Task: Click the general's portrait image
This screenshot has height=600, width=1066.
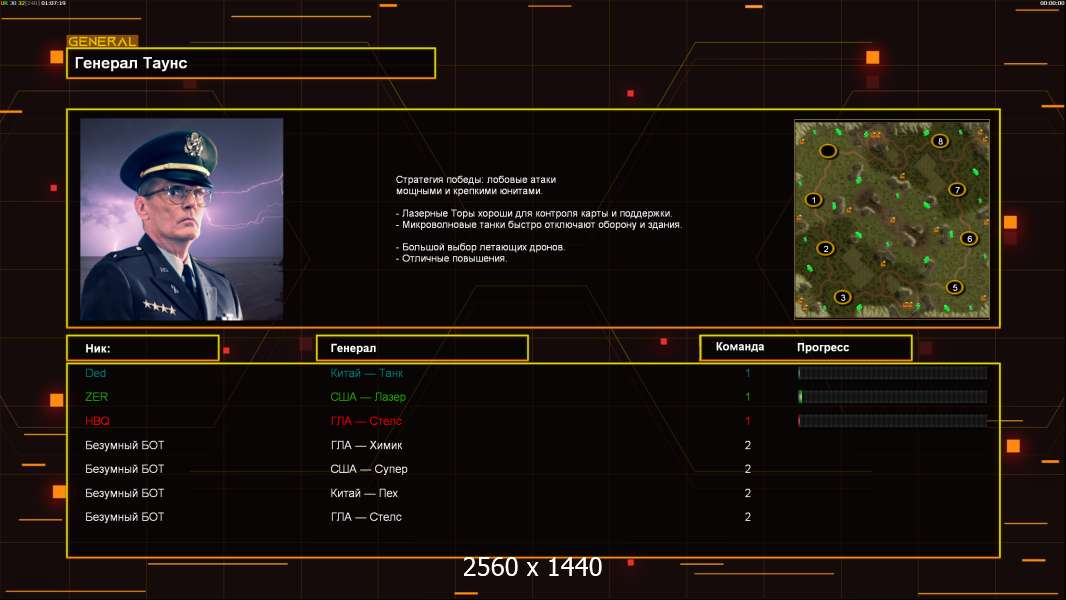Action: click(181, 219)
